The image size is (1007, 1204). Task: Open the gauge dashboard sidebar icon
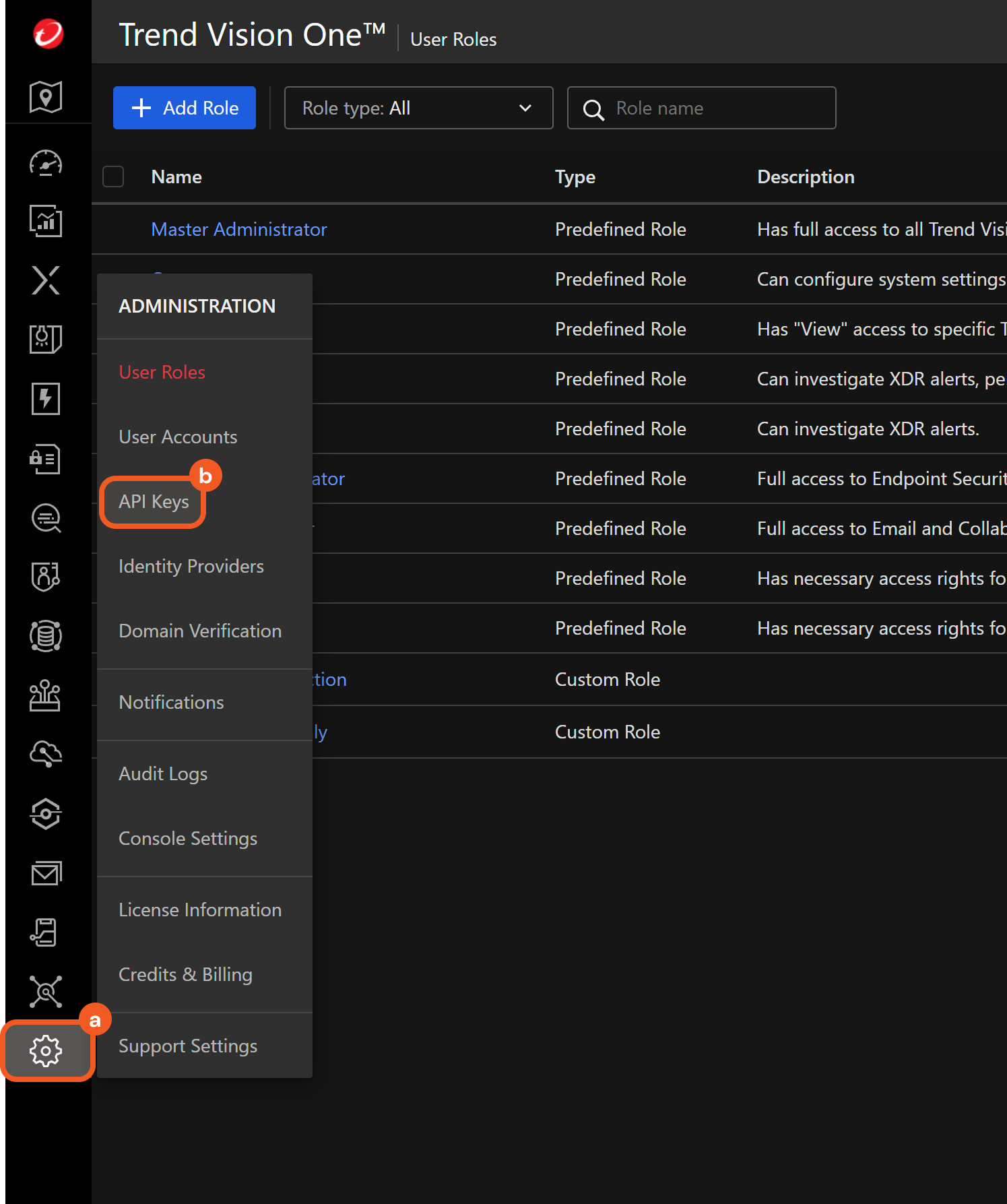click(x=46, y=163)
